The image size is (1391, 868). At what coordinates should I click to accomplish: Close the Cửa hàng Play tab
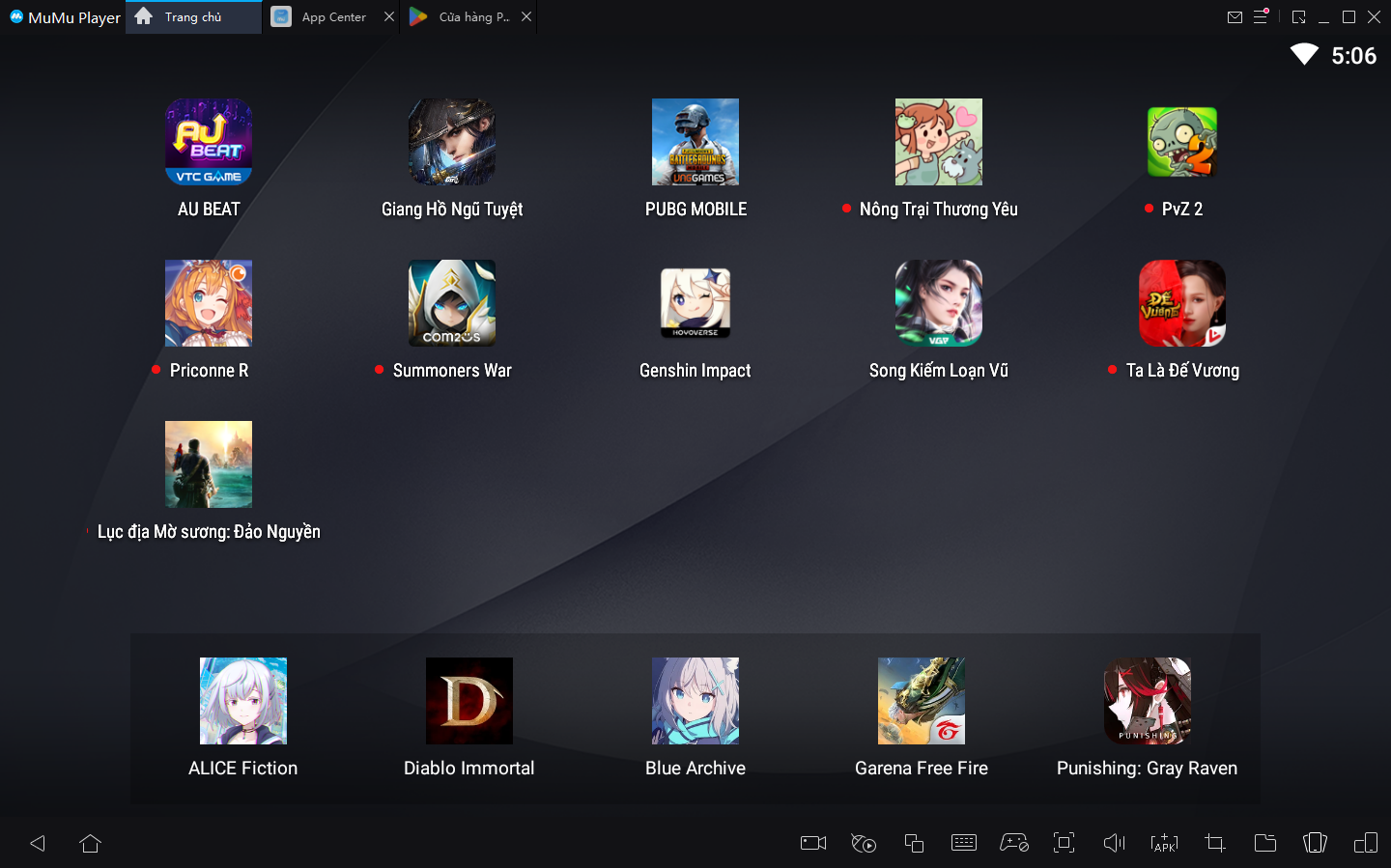[526, 16]
